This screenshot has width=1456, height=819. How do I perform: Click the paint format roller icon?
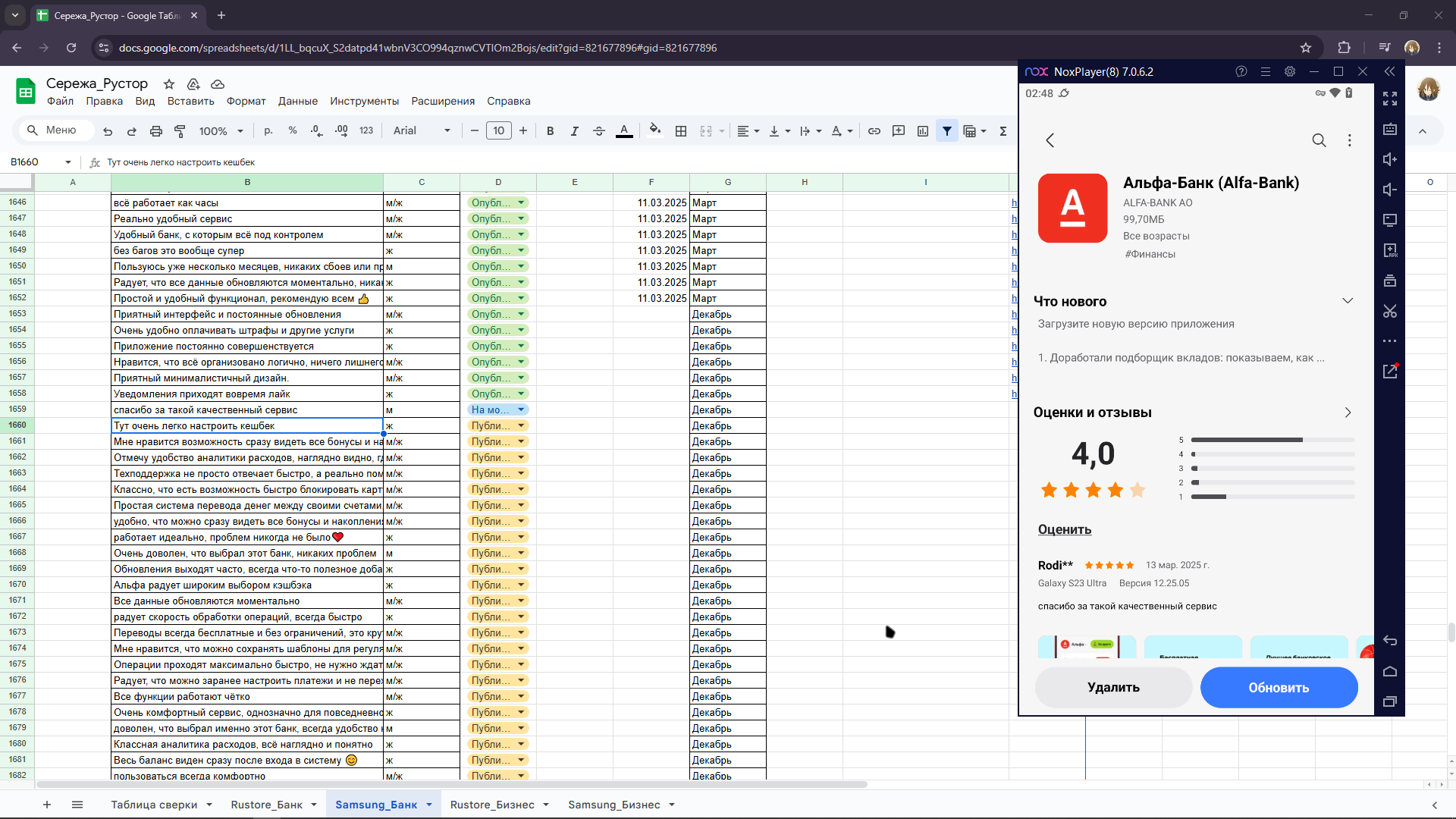pyautogui.click(x=180, y=131)
